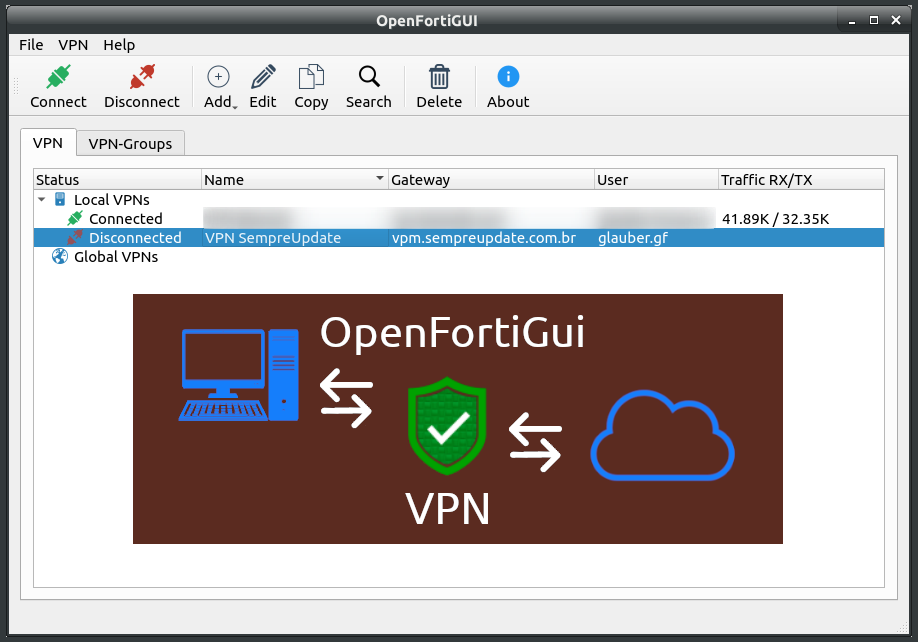
Task: Open the Add button dropdown arrow
Action: coord(235,107)
